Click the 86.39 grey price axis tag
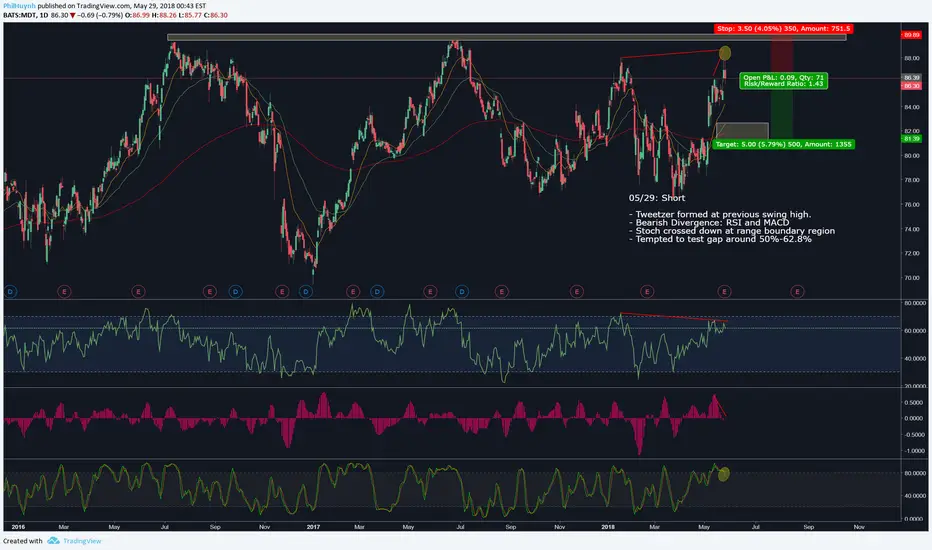 pos(911,78)
